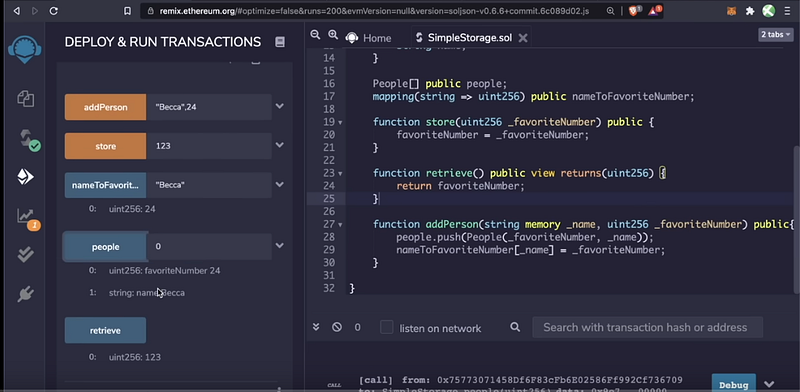Click the pending transactions counter 0
The height and width of the screenshot is (392, 800).
coord(357,327)
